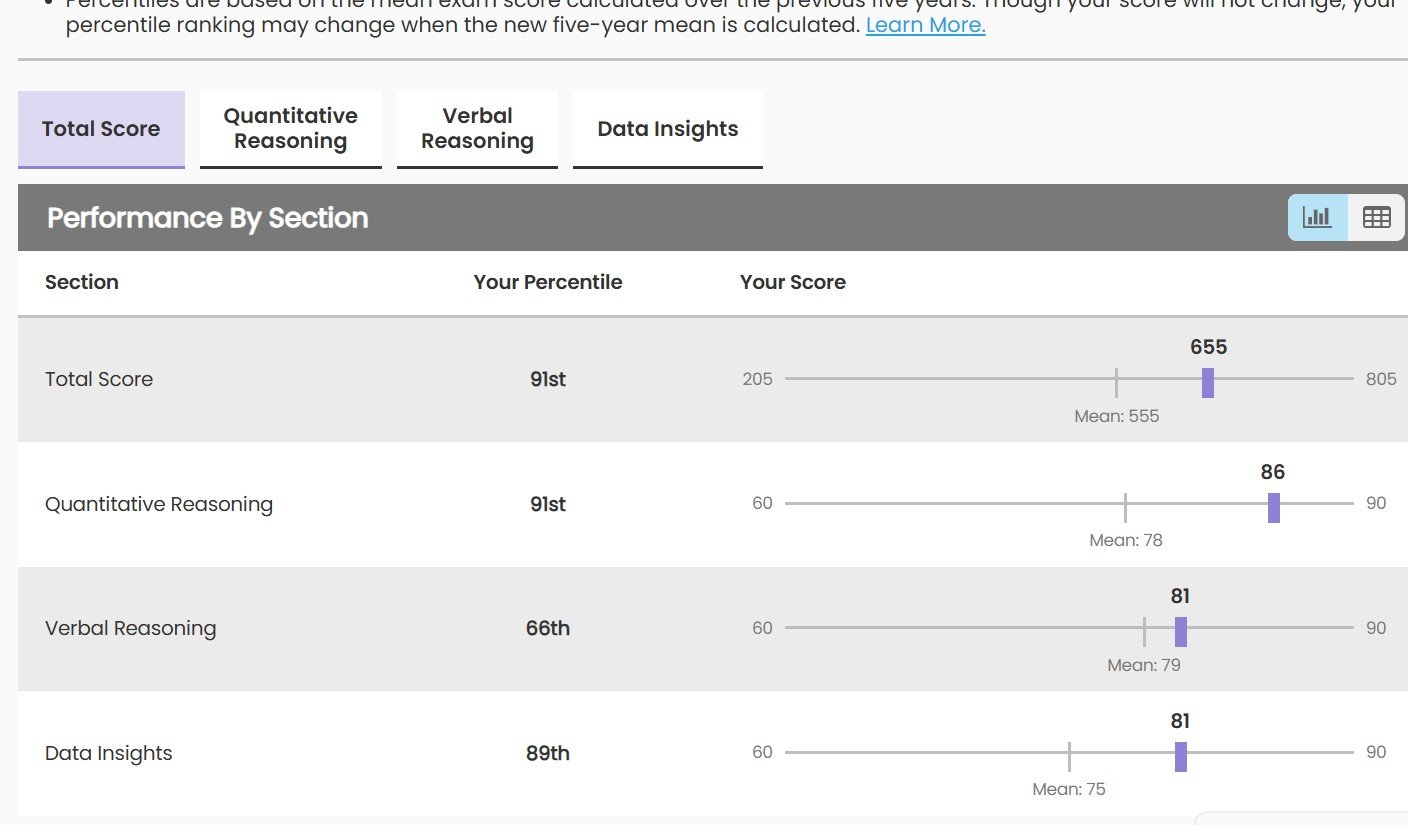Click the 66th percentile value

click(x=548, y=628)
